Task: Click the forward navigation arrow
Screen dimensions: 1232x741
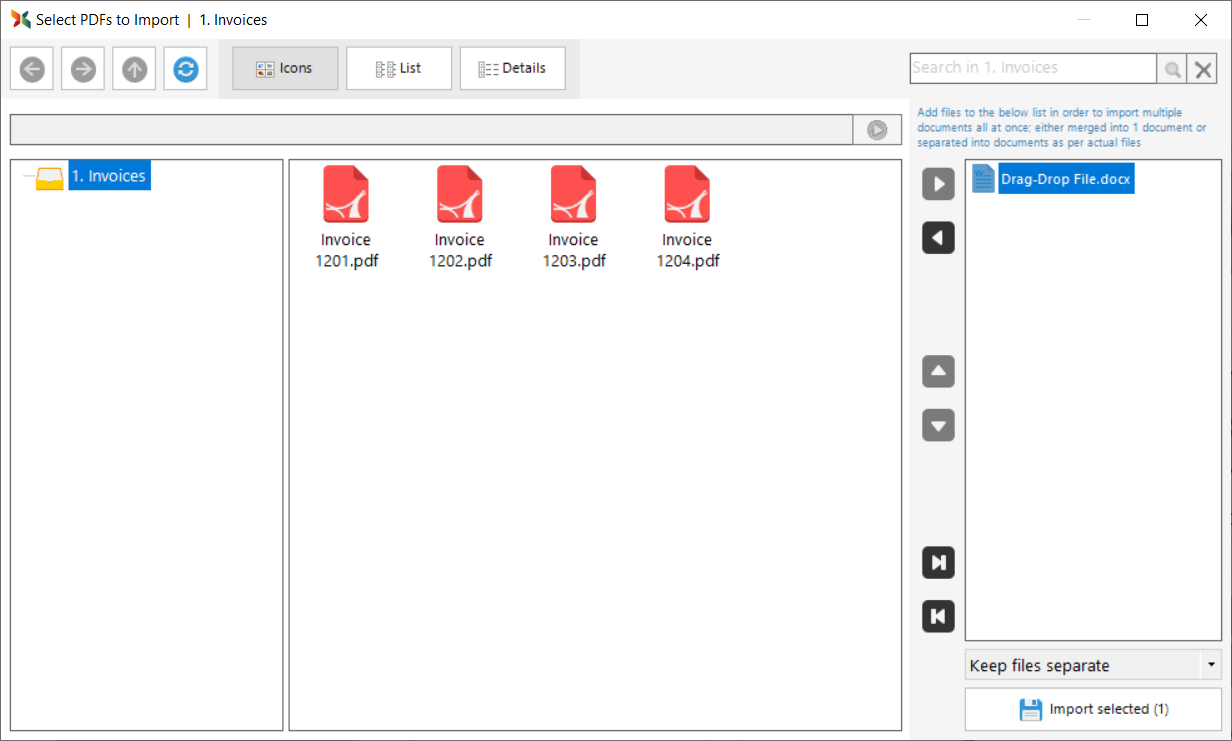Action: [x=83, y=69]
